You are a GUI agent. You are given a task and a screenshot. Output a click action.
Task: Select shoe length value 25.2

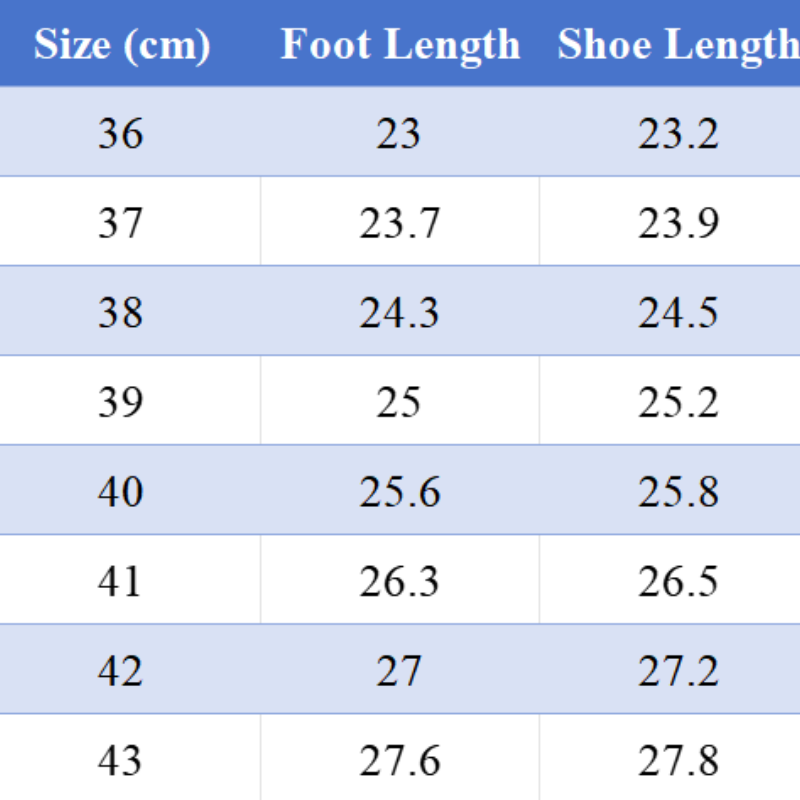click(x=678, y=402)
